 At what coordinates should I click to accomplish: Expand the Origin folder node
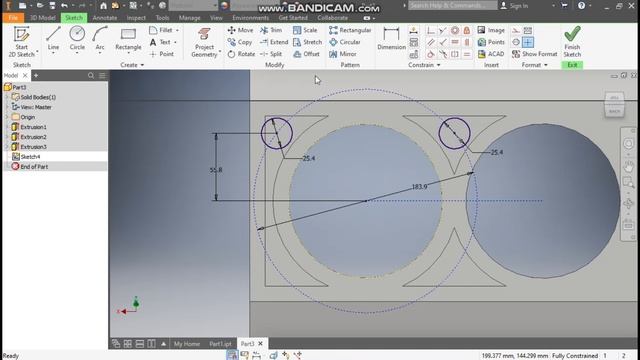point(7,117)
